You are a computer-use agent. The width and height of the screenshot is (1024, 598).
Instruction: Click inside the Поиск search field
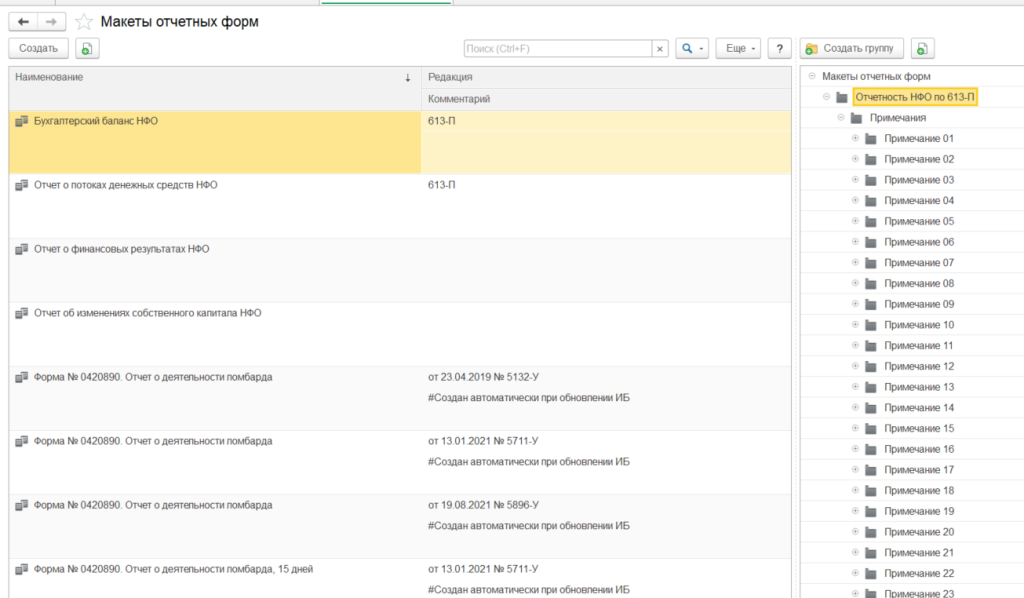[558, 48]
